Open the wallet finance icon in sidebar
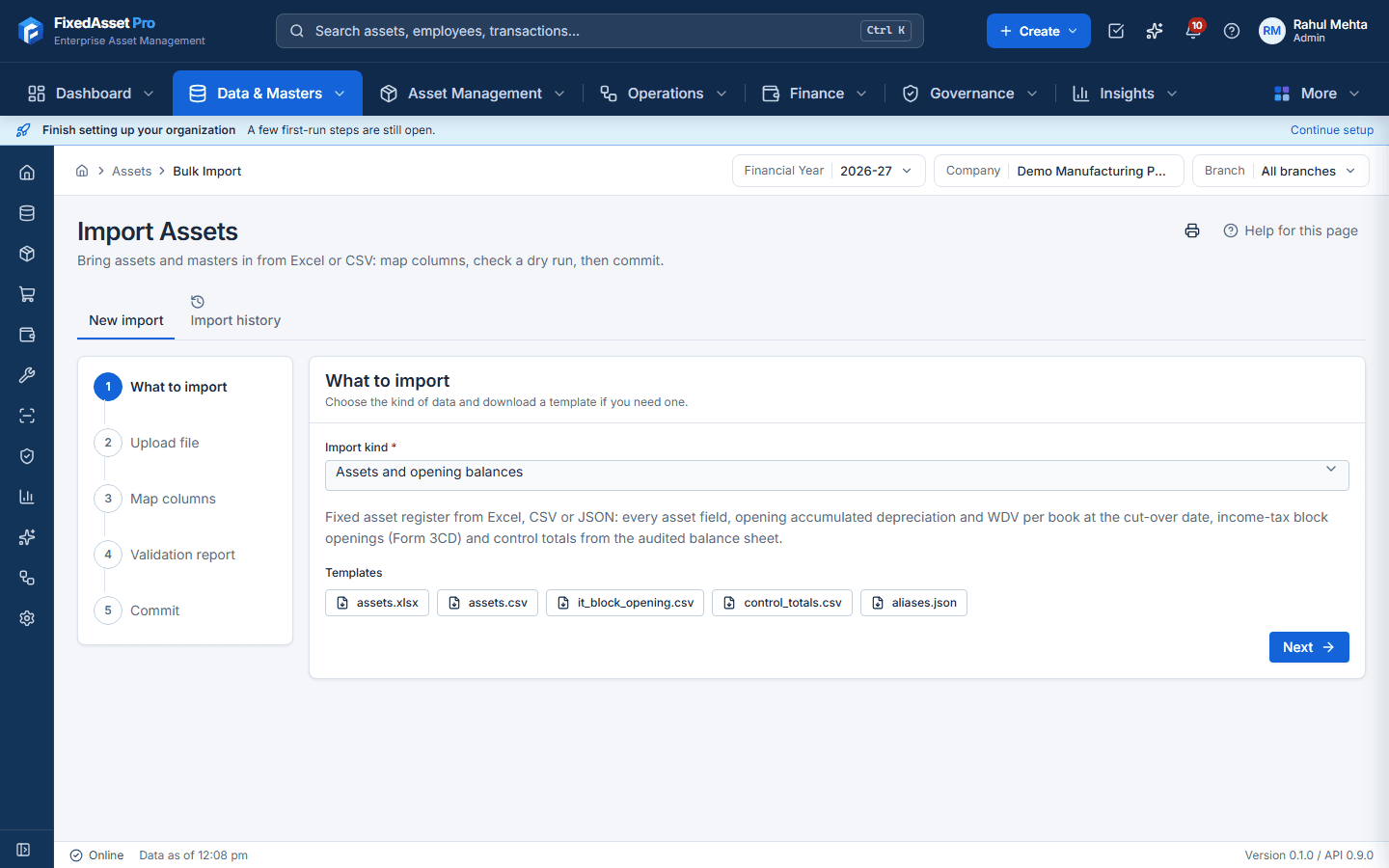Screen dimensions: 1389x868 tap(27, 335)
